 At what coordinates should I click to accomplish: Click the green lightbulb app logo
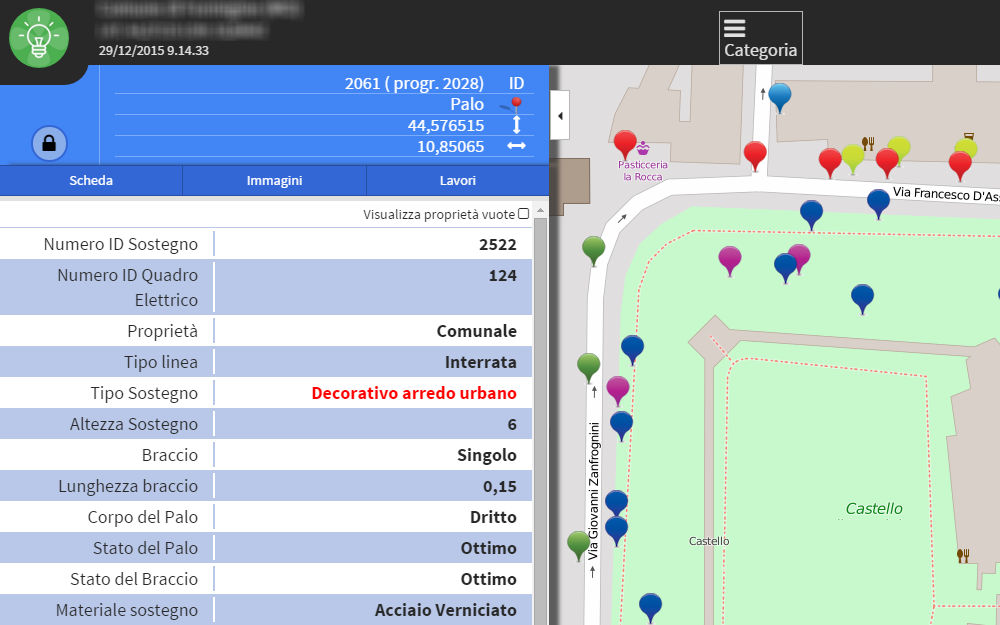tap(39, 36)
